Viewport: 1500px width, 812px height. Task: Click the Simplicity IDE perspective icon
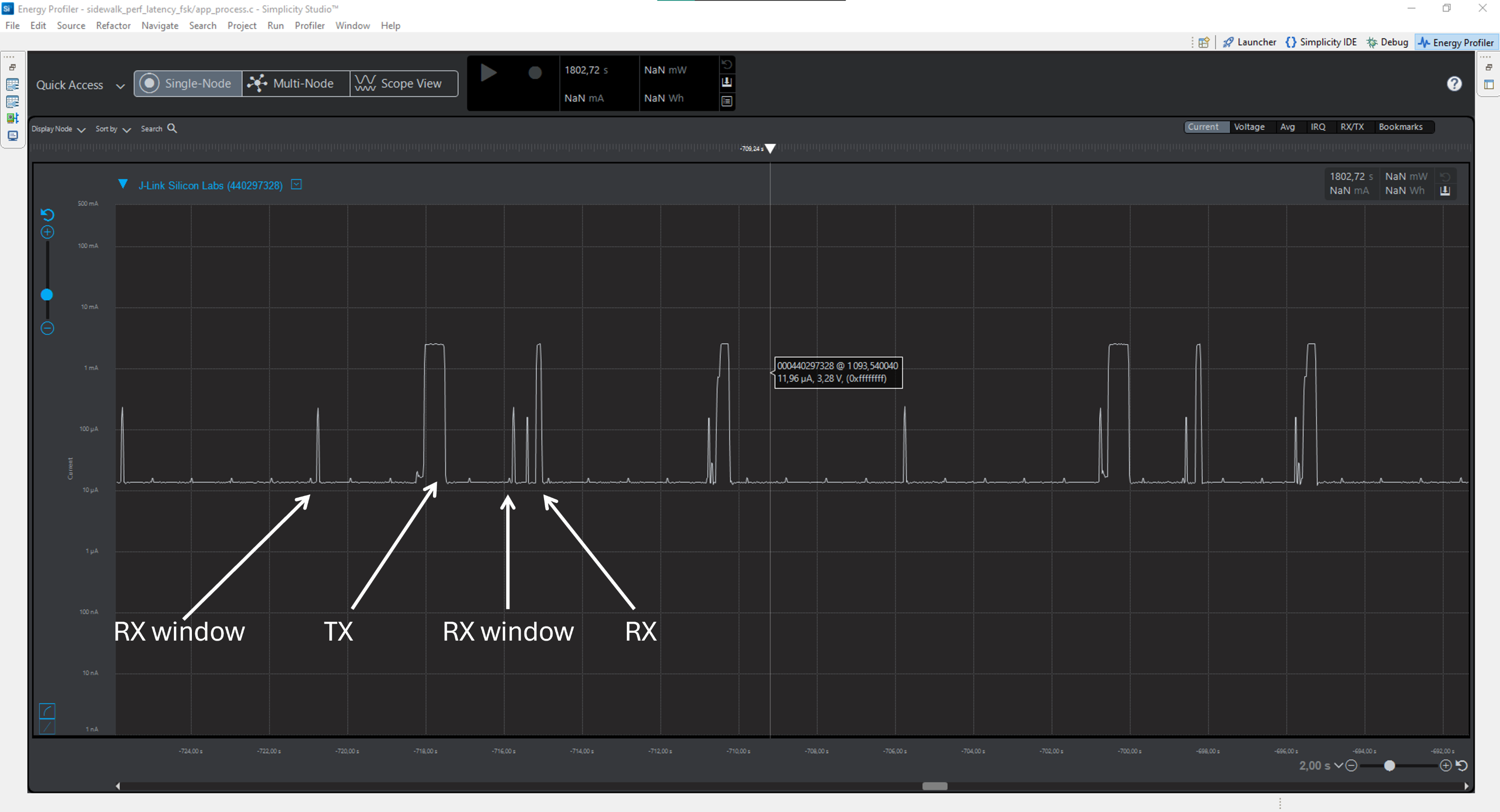pyautogui.click(x=1291, y=42)
